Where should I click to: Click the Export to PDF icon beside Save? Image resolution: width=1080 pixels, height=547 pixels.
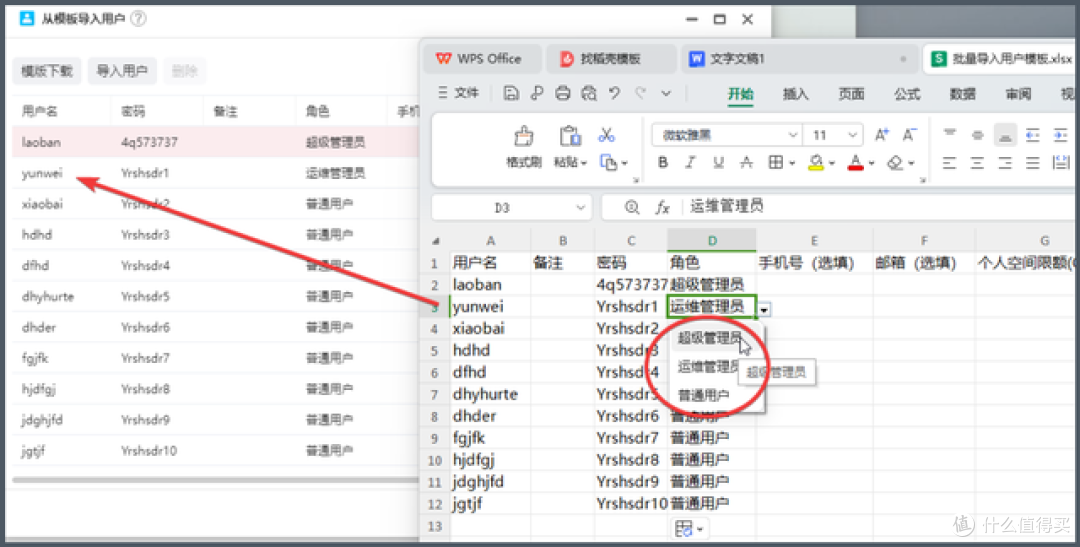537,93
